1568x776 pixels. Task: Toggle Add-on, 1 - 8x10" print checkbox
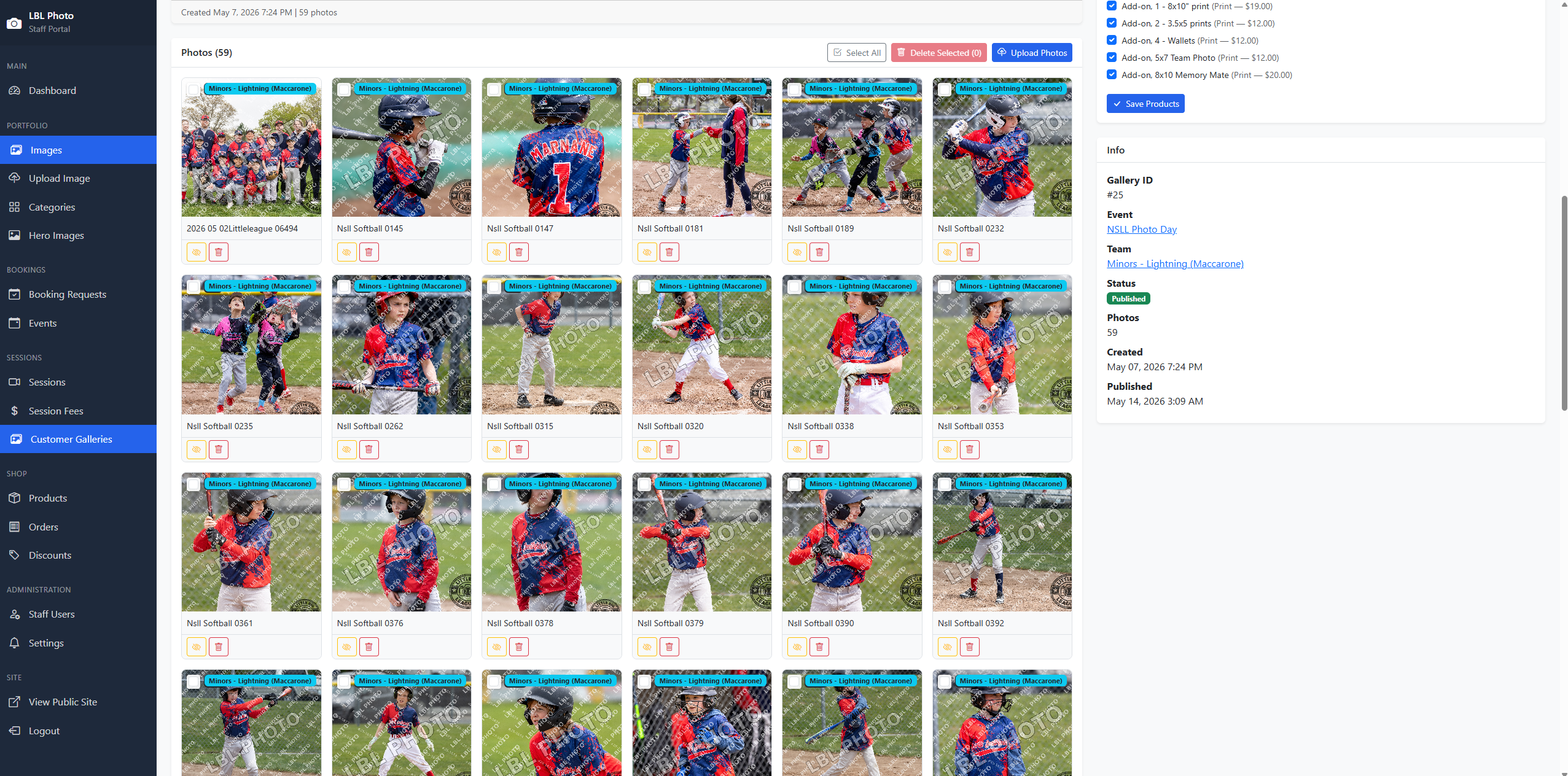tap(1112, 6)
